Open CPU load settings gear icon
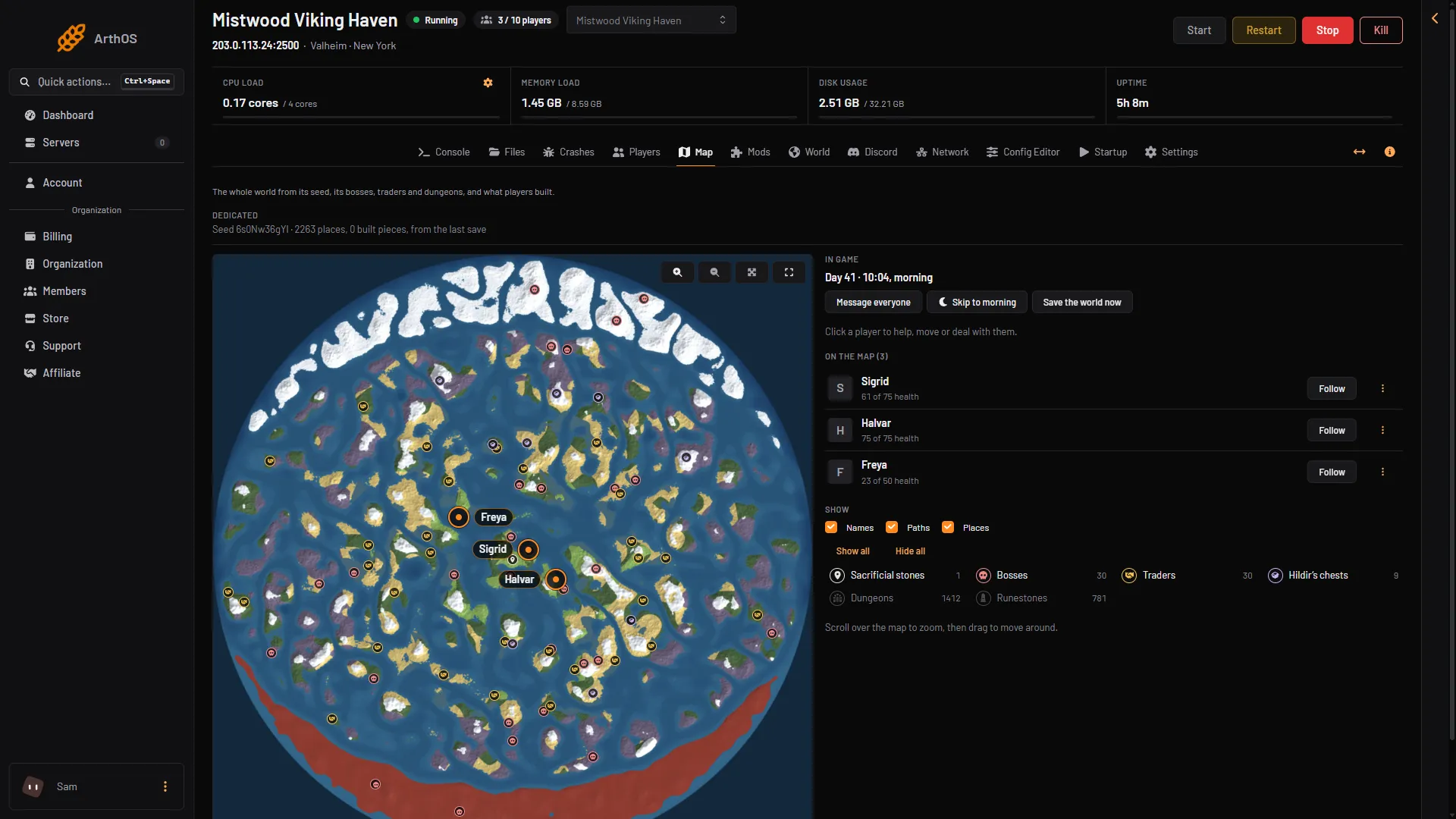 [488, 83]
